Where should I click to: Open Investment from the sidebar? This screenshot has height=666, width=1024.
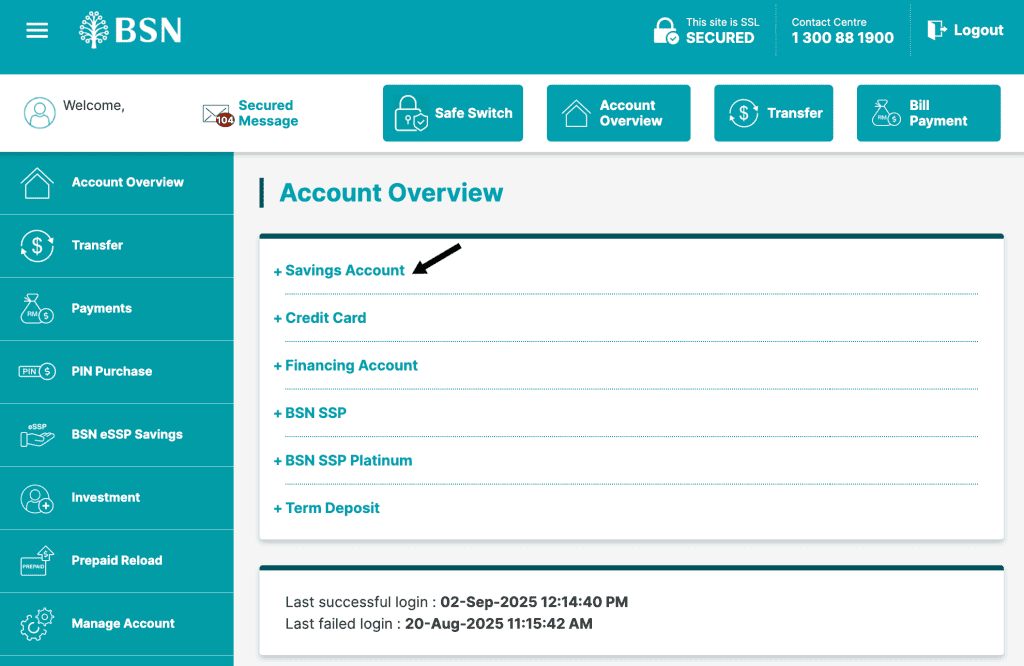117,498
